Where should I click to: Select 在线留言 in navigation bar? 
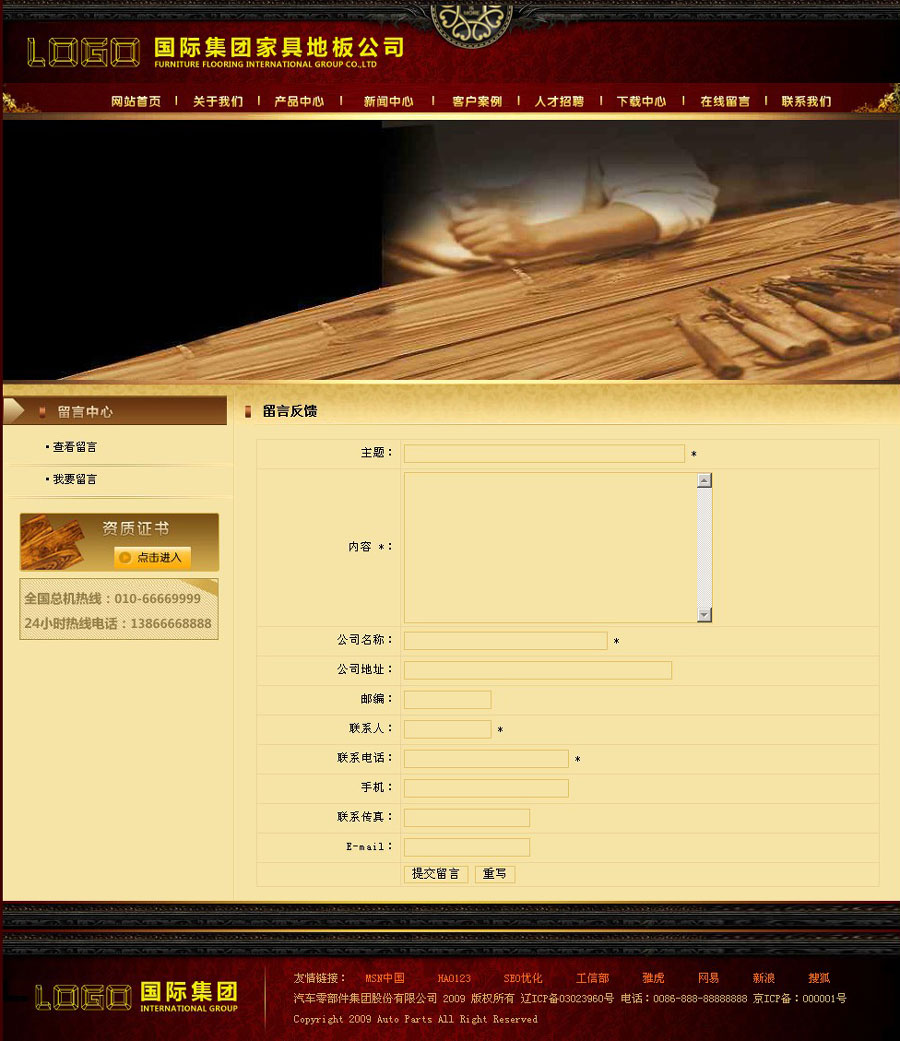pos(725,101)
